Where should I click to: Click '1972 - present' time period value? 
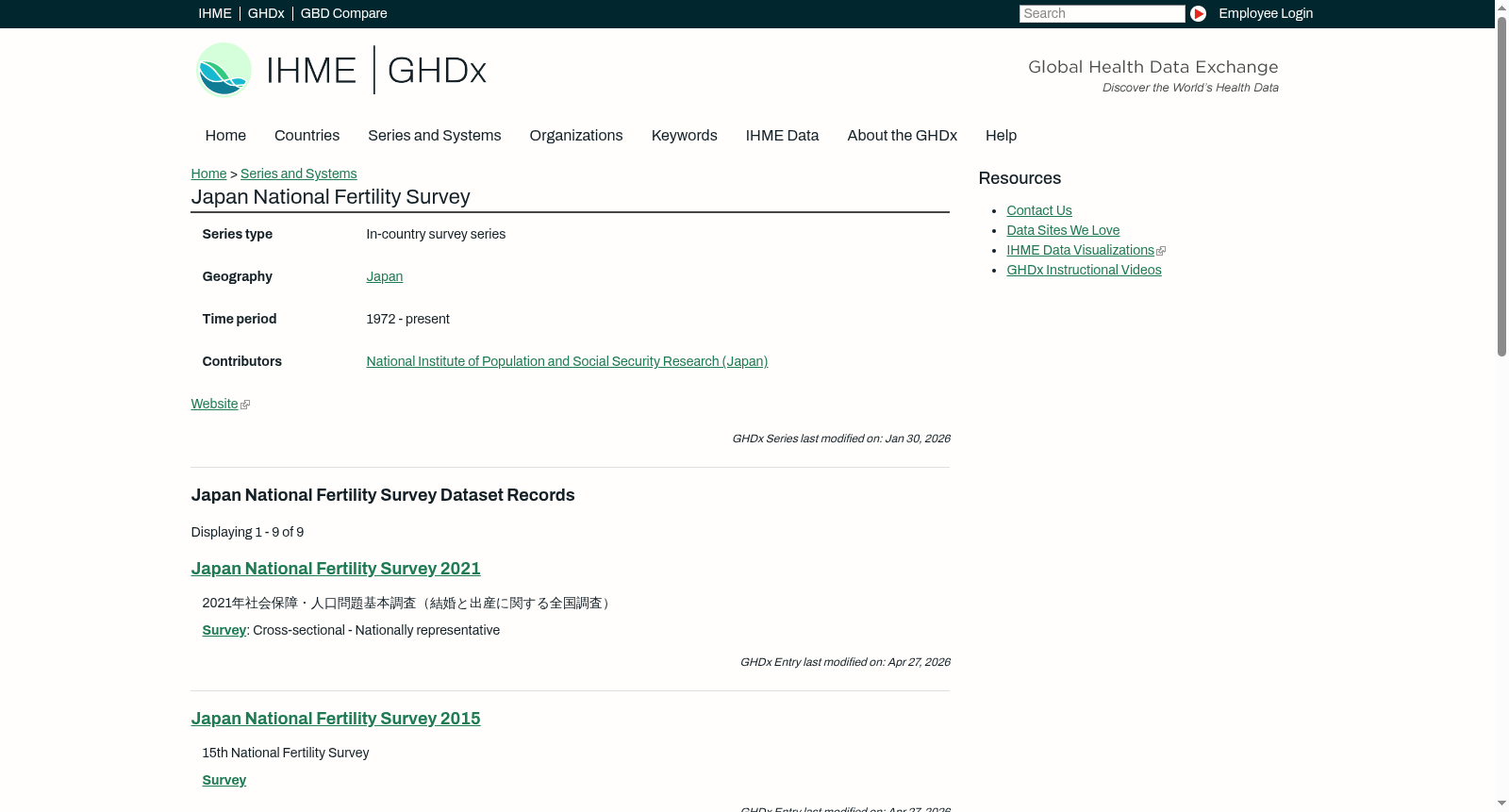click(x=407, y=319)
